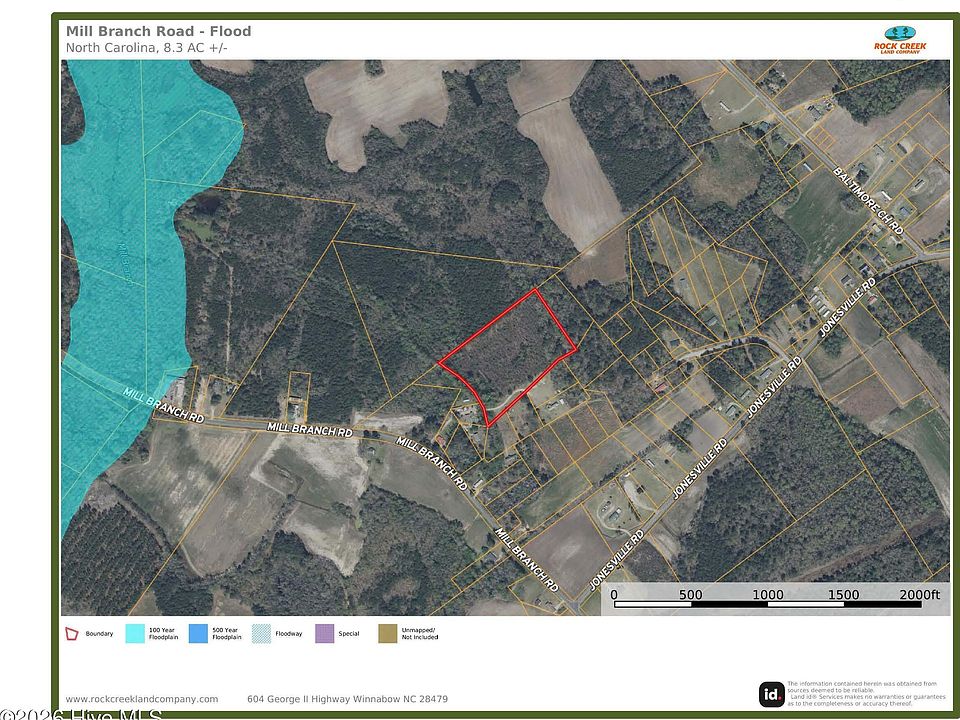Image resolution: width=960 pixels, height=720 pixels.
Task: Click the Mill Branch Road - Flood title
Action: tap(157, 31)
